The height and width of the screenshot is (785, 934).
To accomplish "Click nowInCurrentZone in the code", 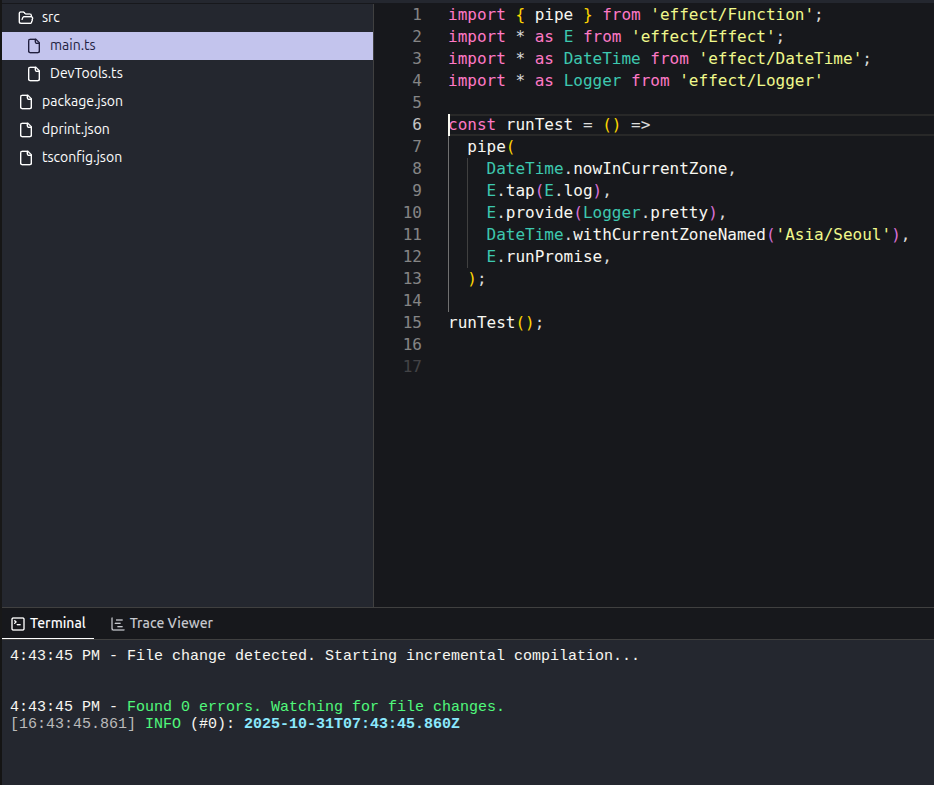I will [x=650, y=169].
